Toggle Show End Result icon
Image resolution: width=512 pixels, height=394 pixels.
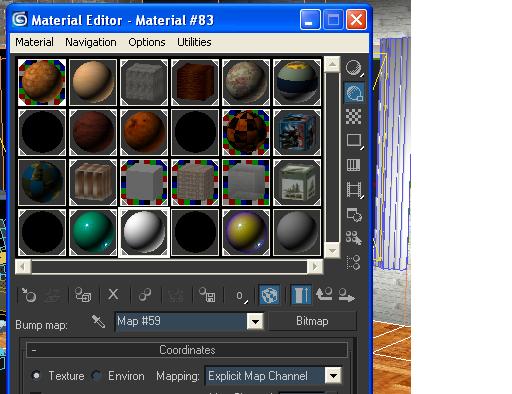tap(301, 295)
